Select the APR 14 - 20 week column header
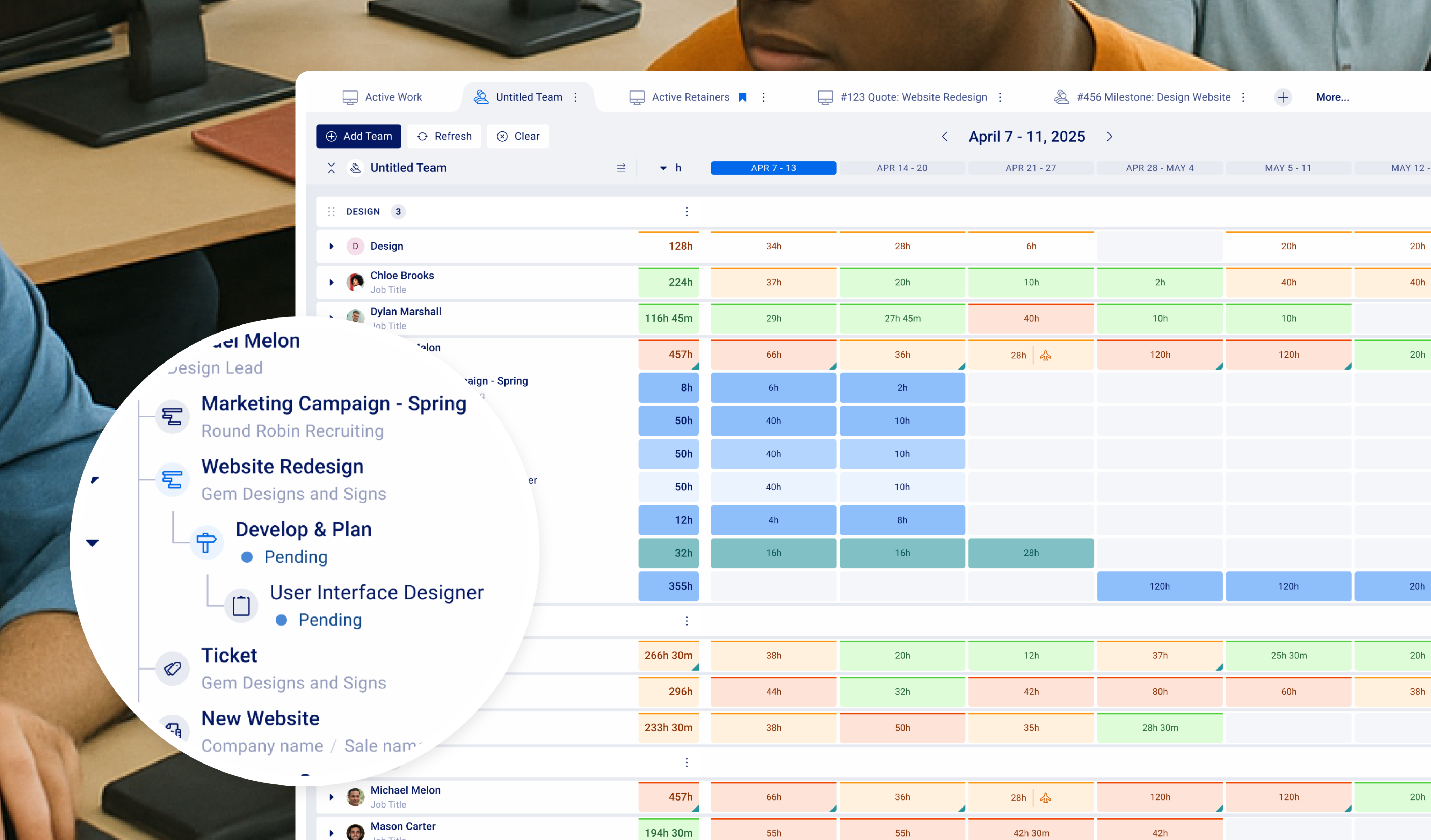The image size is (1431, 840). pos(902,168)
